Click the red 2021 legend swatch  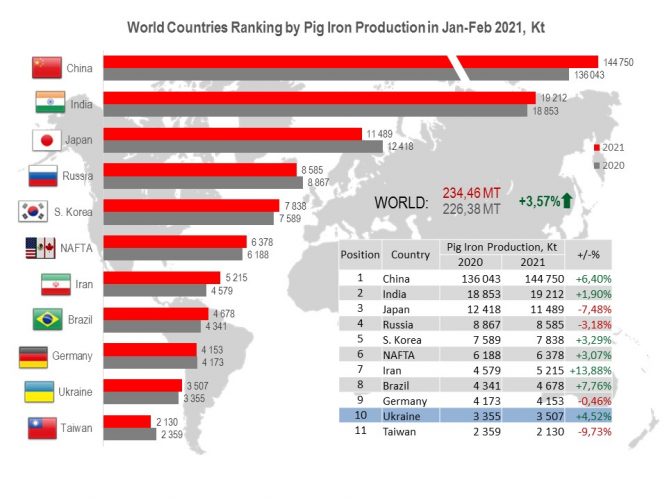[x=597, y=148]
